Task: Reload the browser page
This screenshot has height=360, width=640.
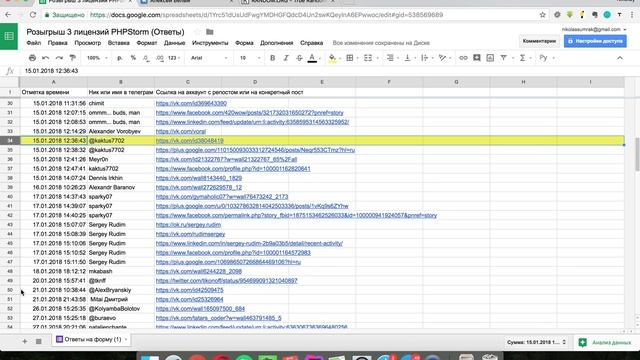Action: (x=33, y=15)
